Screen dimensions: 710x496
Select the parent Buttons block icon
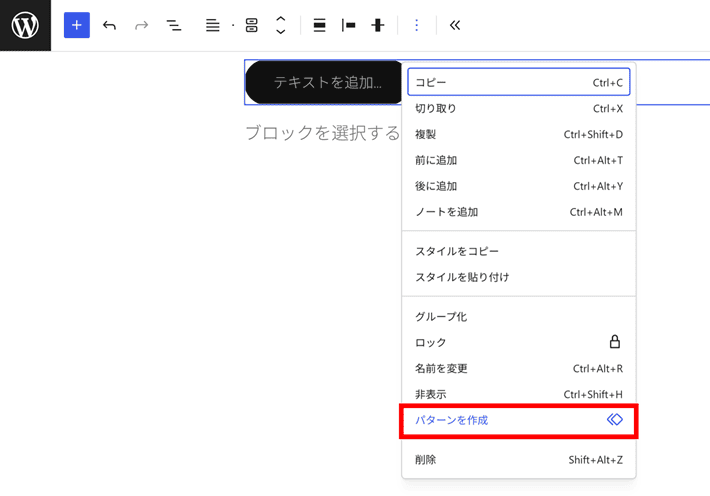coord(212,25)
